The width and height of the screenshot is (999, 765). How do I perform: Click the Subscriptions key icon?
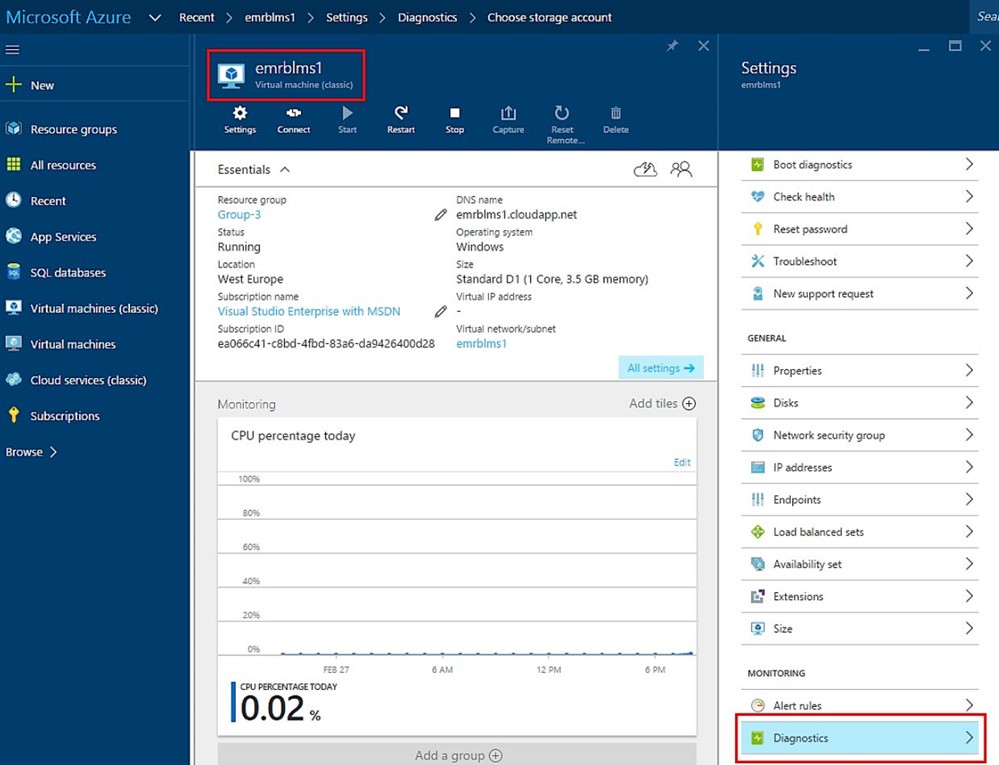[13, 415]
